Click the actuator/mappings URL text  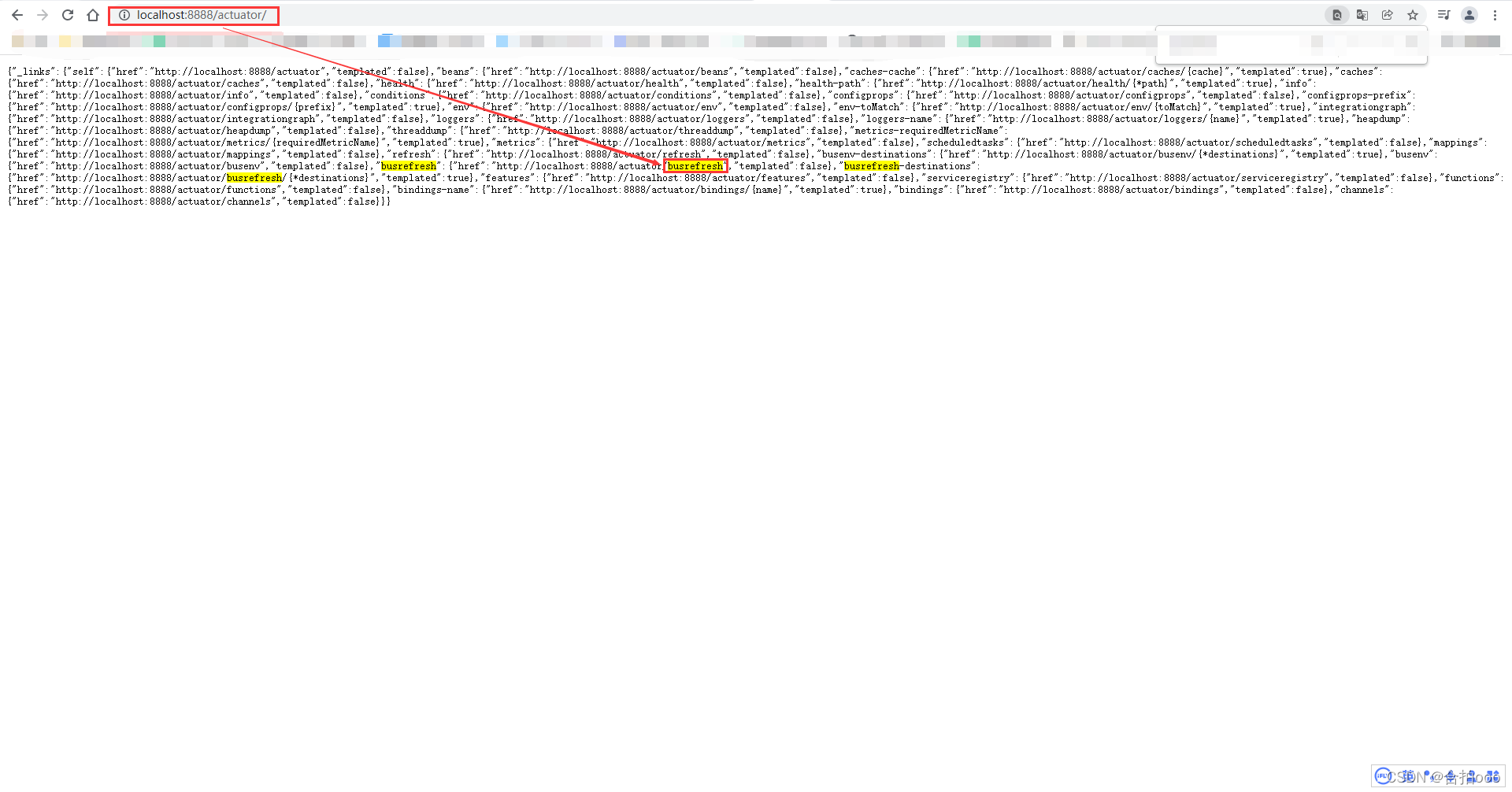tap(163, 154)
